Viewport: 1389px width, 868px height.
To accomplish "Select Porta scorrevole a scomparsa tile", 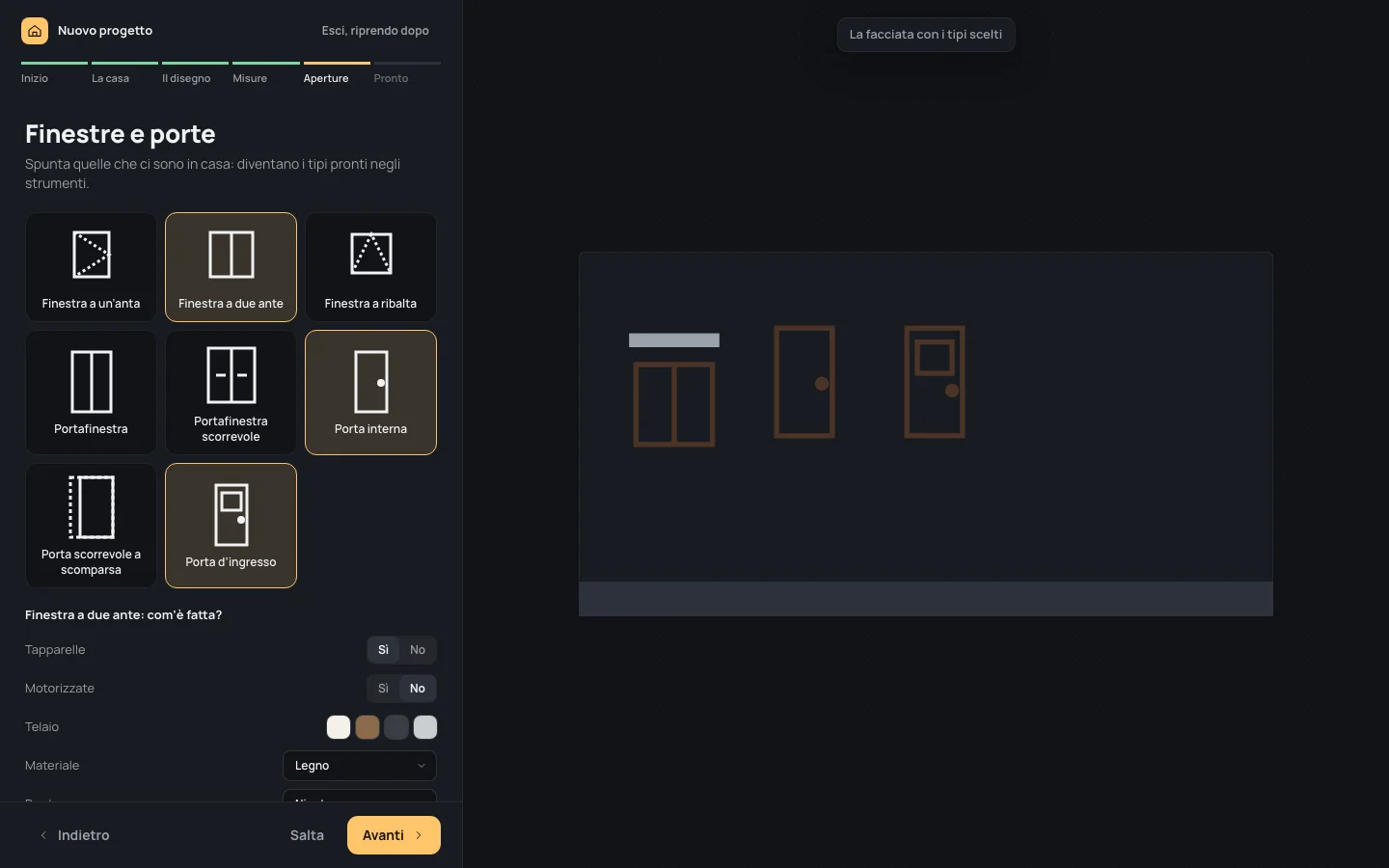I will [x=91, y=526].
